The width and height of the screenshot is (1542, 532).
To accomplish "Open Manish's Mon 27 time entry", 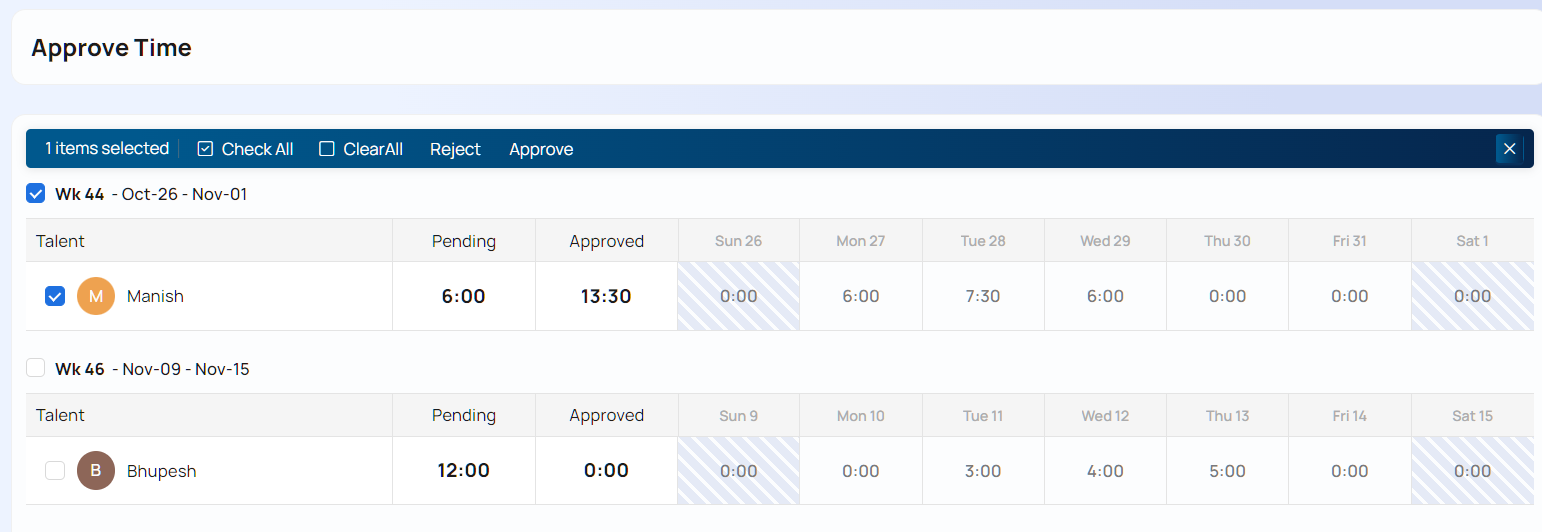I will (861, 296).
